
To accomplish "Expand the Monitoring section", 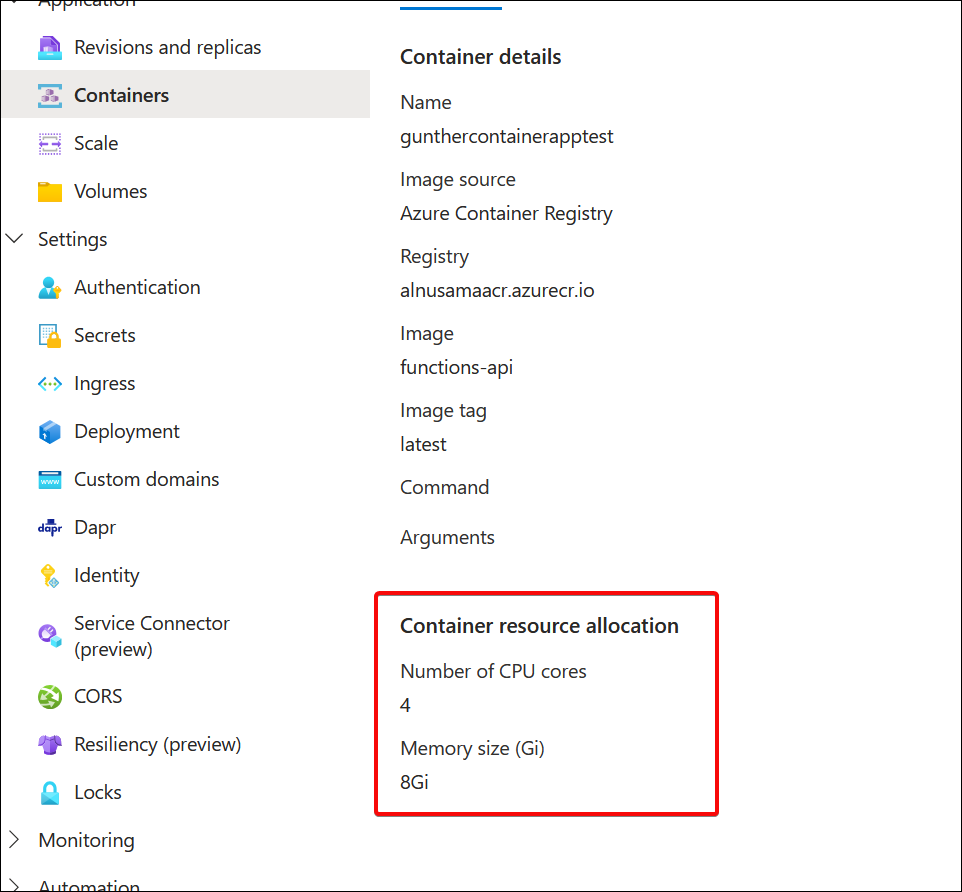I will pyautogui.click(x=14, y=840).
